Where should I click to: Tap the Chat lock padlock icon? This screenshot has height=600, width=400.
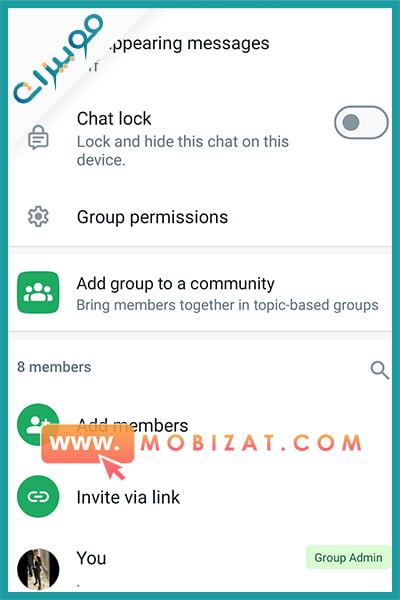point(38,137)
